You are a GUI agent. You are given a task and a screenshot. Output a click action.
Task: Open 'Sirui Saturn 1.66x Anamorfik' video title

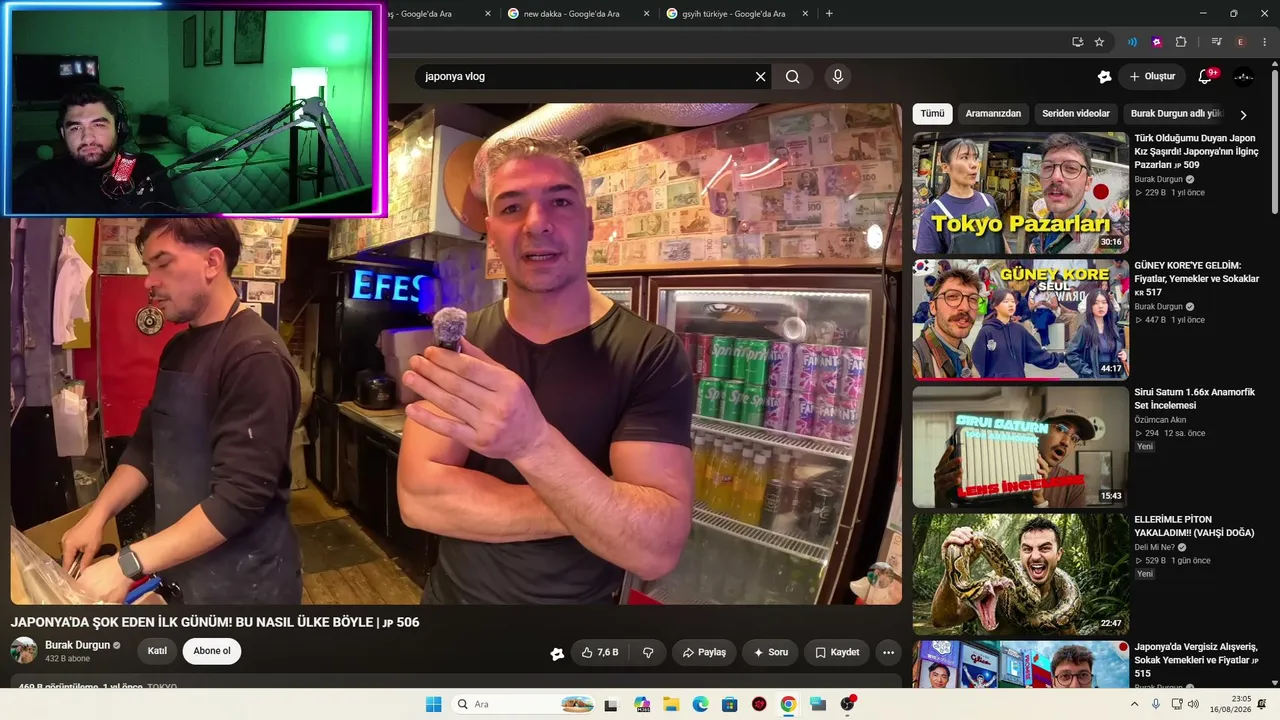[1194, 399]
